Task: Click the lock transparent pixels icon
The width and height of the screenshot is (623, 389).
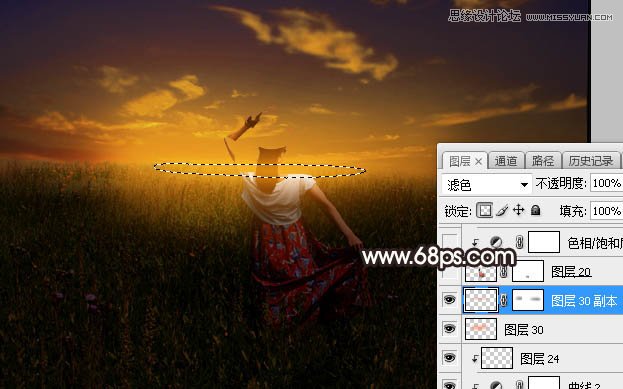Action: [x=485, y=210]
